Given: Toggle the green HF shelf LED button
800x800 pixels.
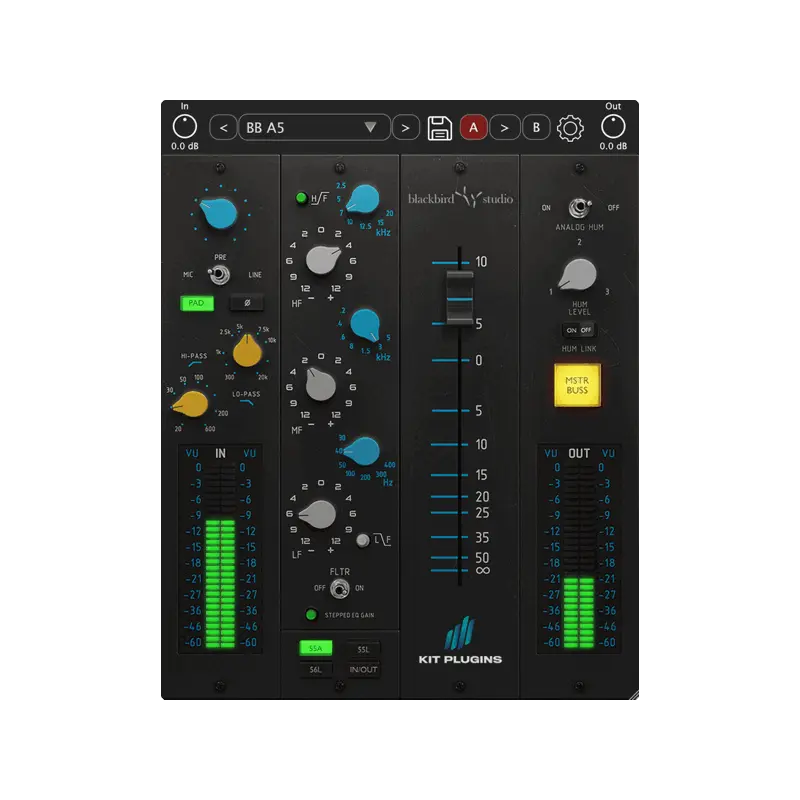Looking at the screenshot, I should (301, 197).
